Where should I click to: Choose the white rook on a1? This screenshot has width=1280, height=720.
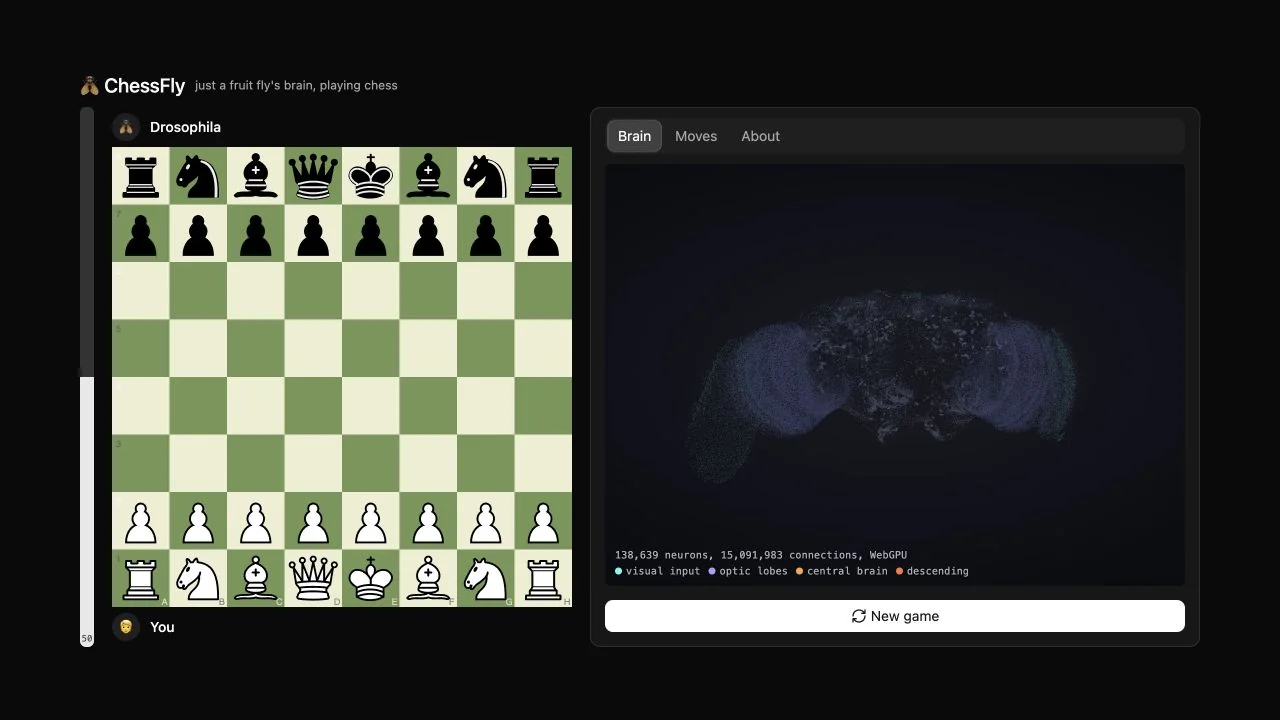141,578
